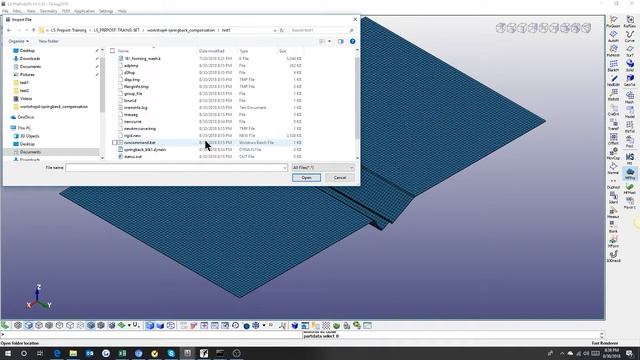Open the All Files file type dropdown
This screenshot has width=640, height=360.
[x=323, y=167]
